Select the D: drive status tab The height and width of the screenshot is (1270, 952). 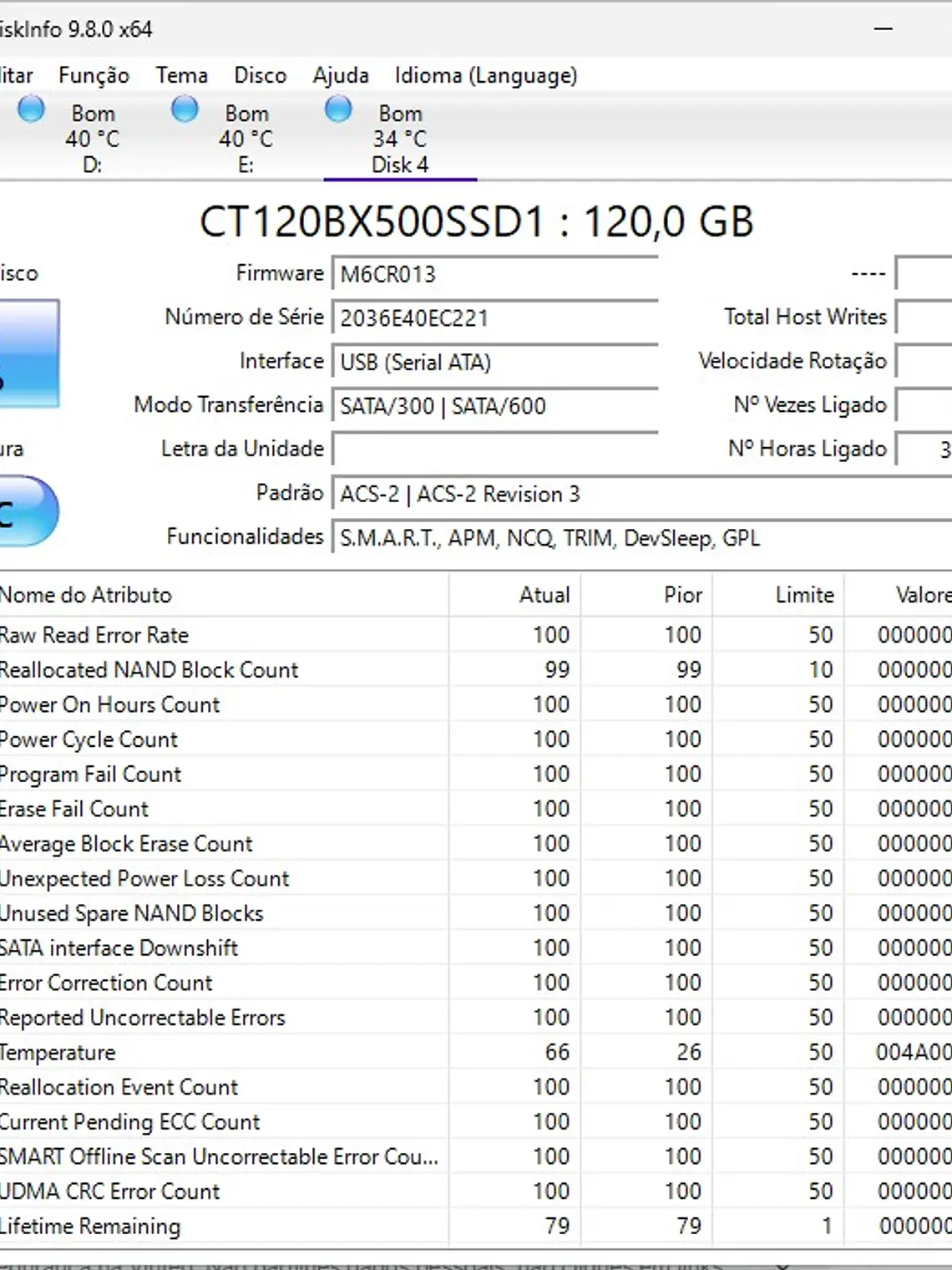tap(92, 138)
